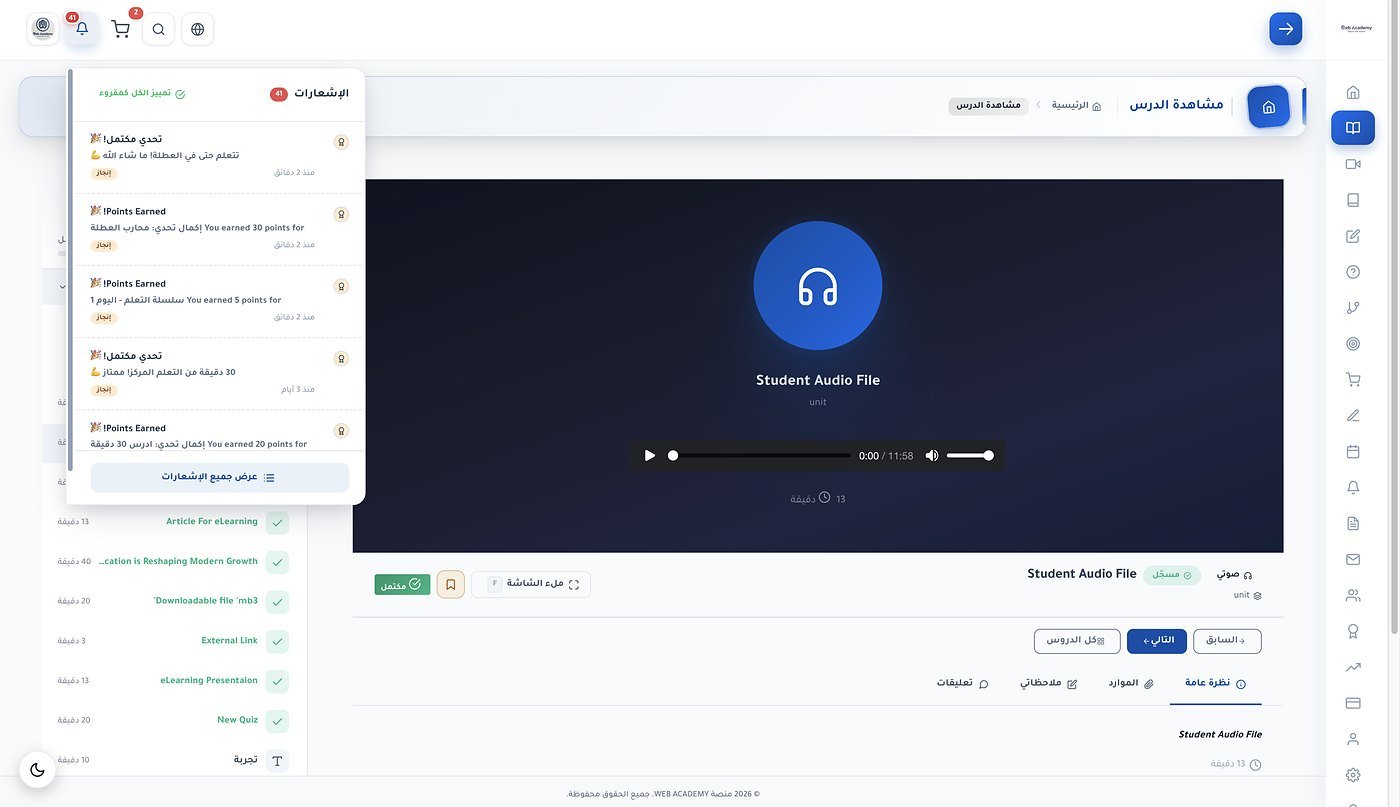Open the edit square icon in sidebar

(1353, 236)
